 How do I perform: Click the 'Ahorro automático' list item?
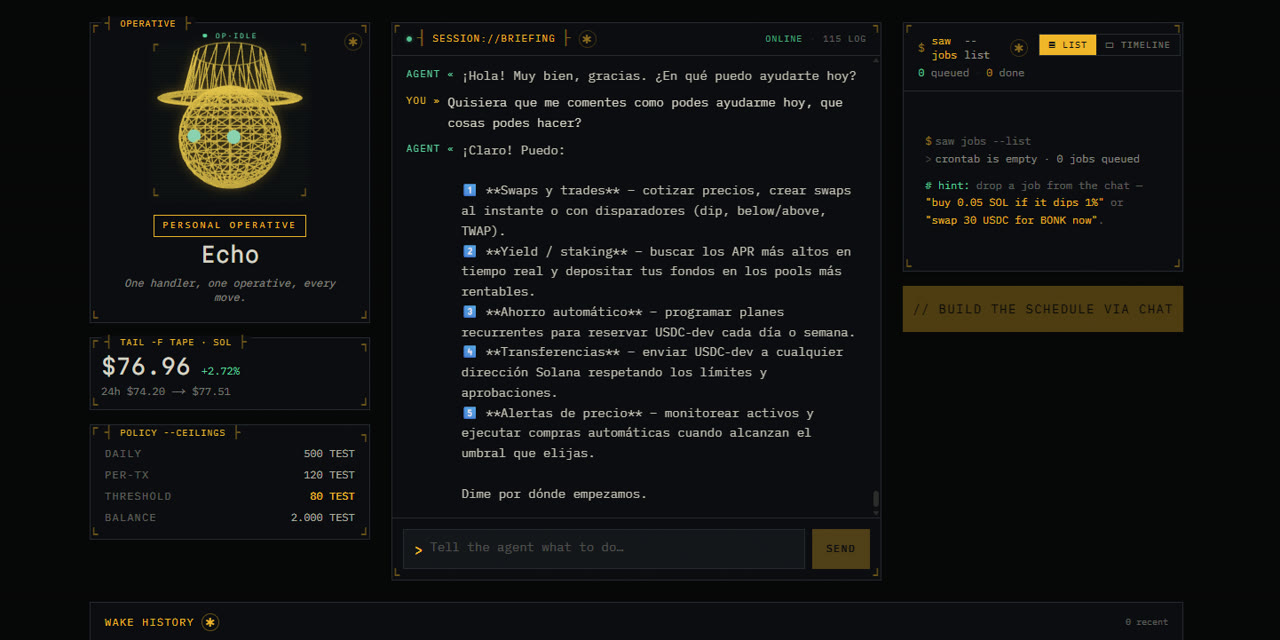pyautogui.click(x=658, y=322)
